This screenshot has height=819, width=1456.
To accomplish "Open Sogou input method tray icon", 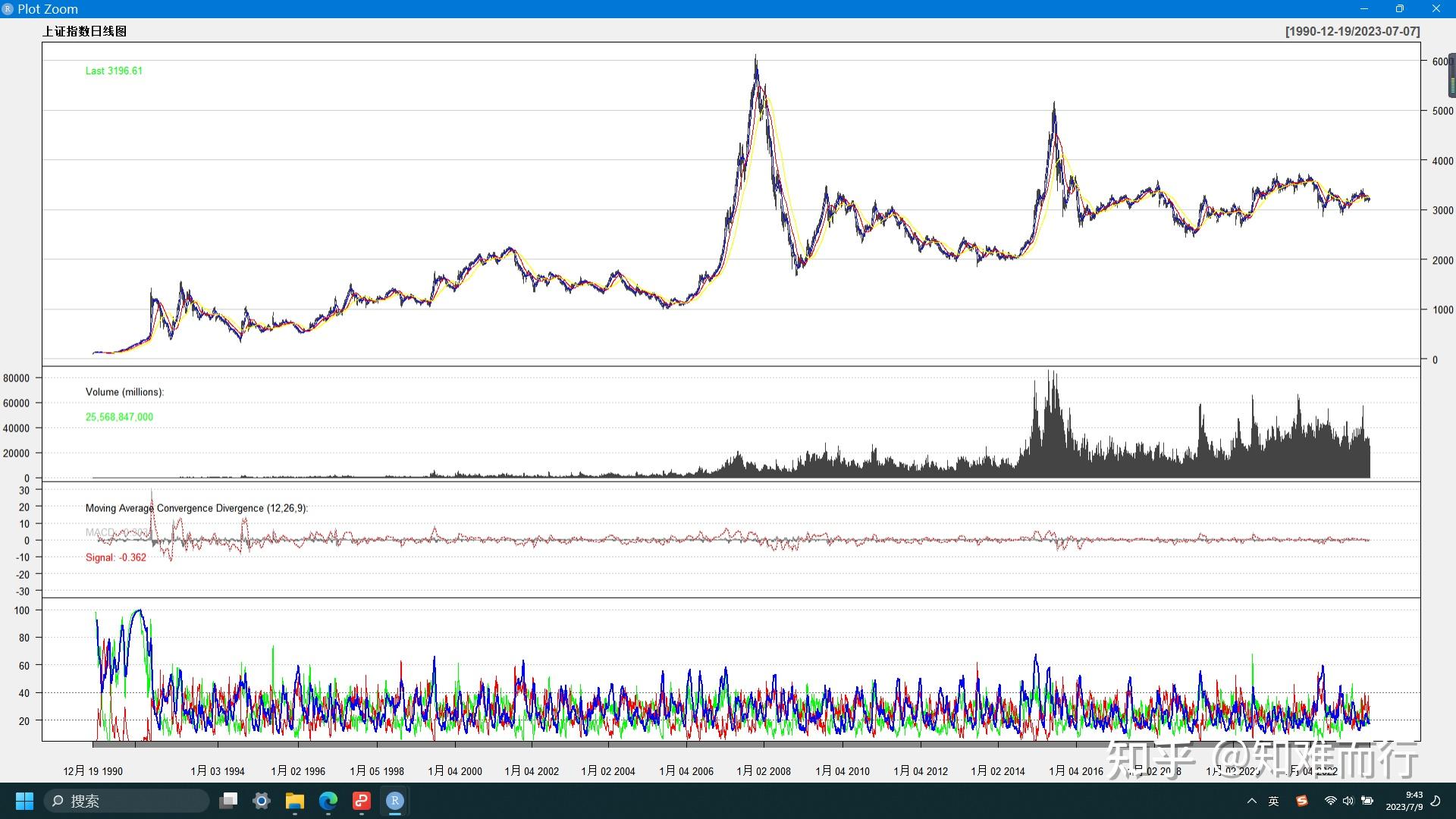I will click(1302, 801).
